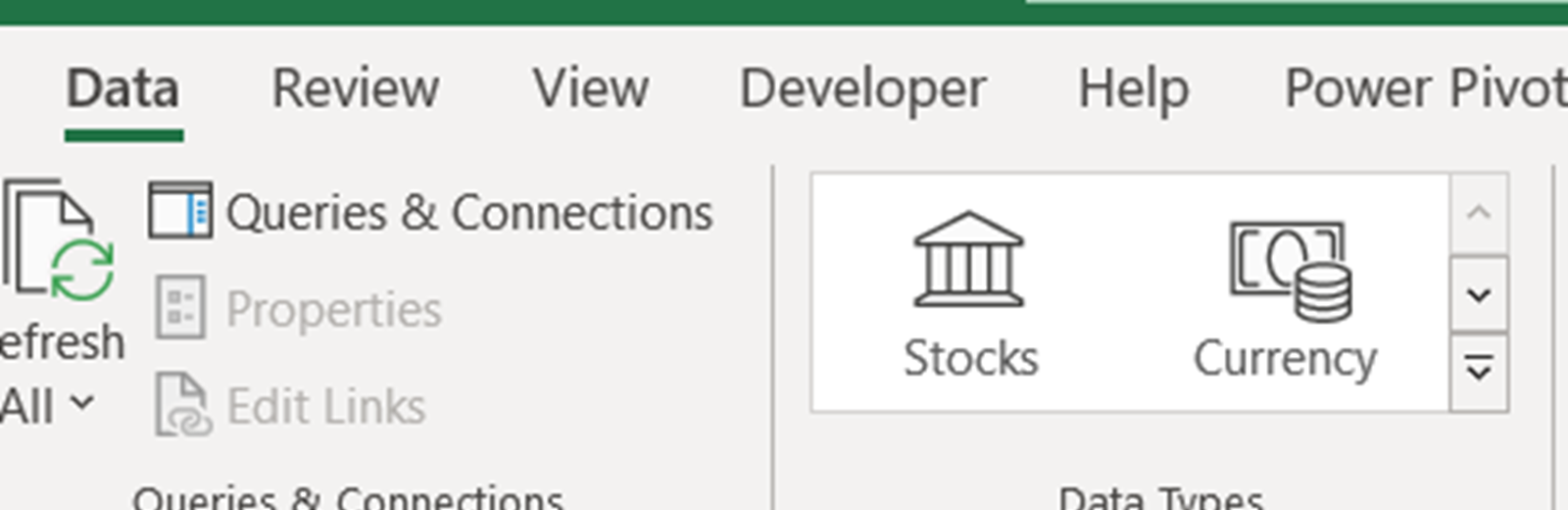Screen dimensions: 1568x510
Task: Open the Developer tab
Action: click(x=862, y=89)
